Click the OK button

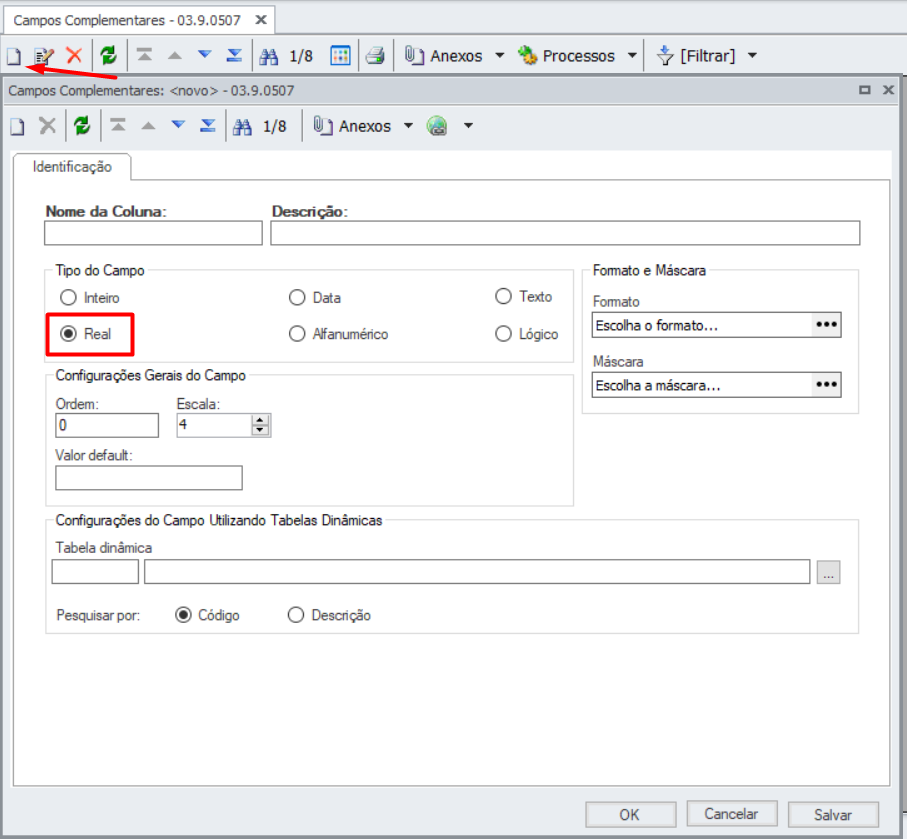[x=630, y=815]
